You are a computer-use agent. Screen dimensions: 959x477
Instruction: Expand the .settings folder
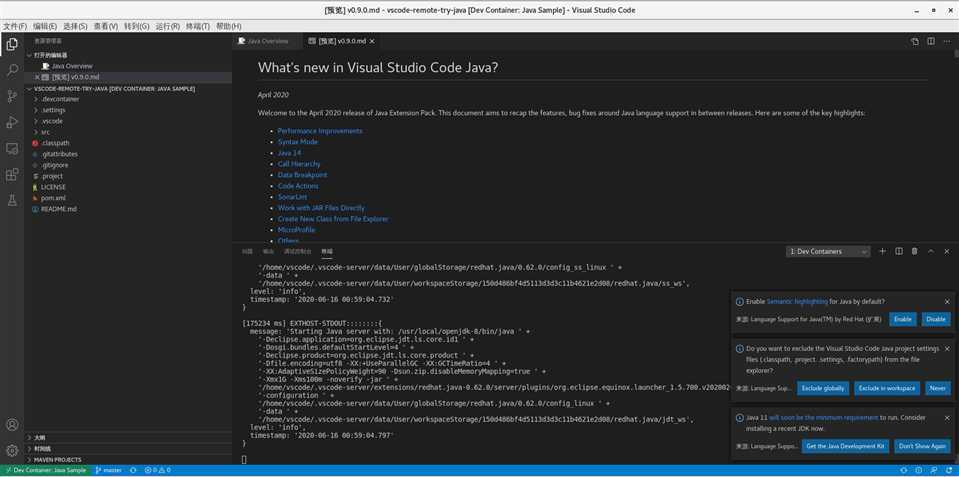128,110
